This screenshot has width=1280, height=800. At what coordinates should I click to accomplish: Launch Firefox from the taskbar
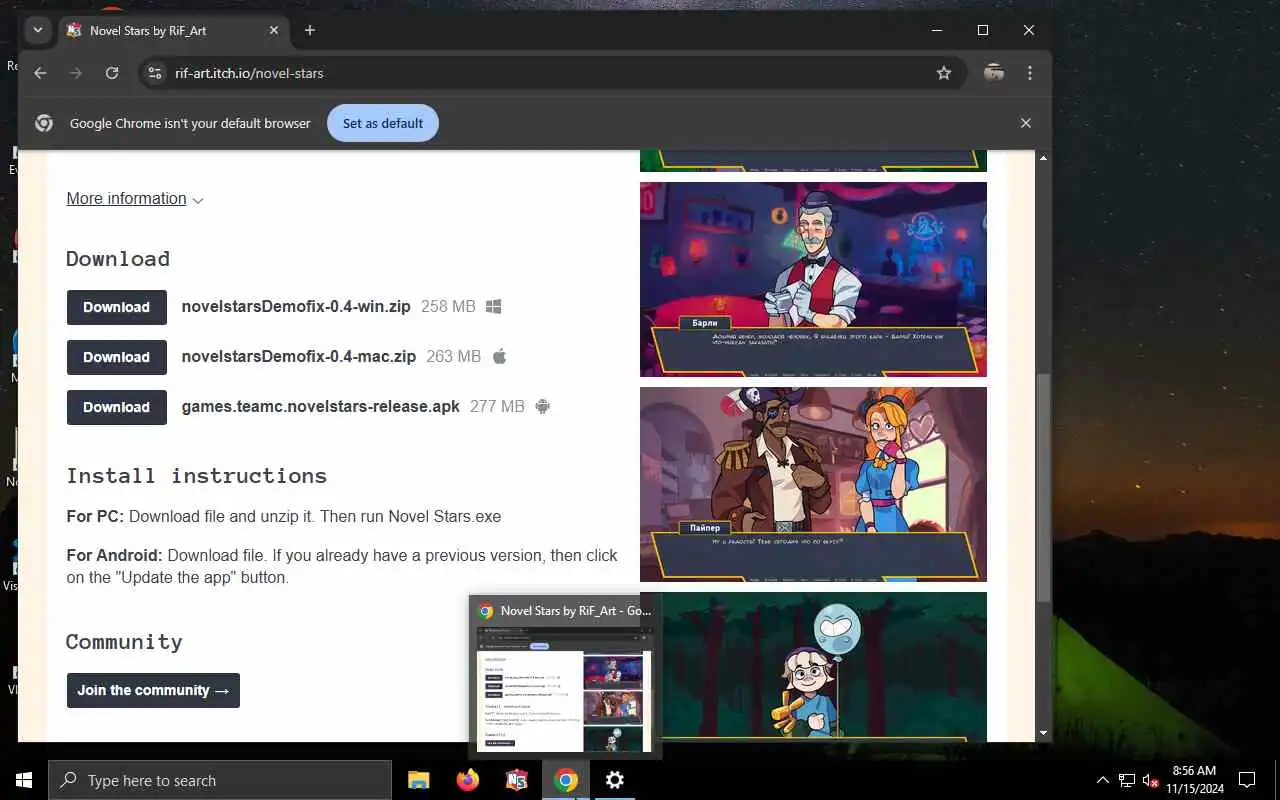(x=467, y=780)
